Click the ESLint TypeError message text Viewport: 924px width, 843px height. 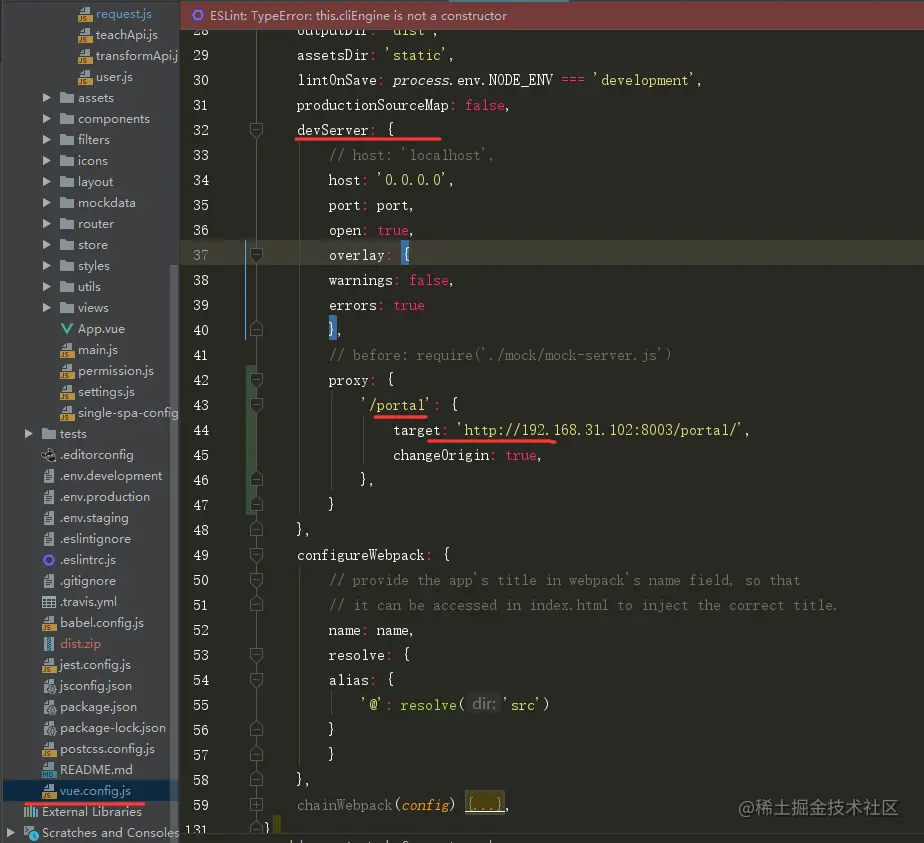pyautogui.click(x=358, y=16)
